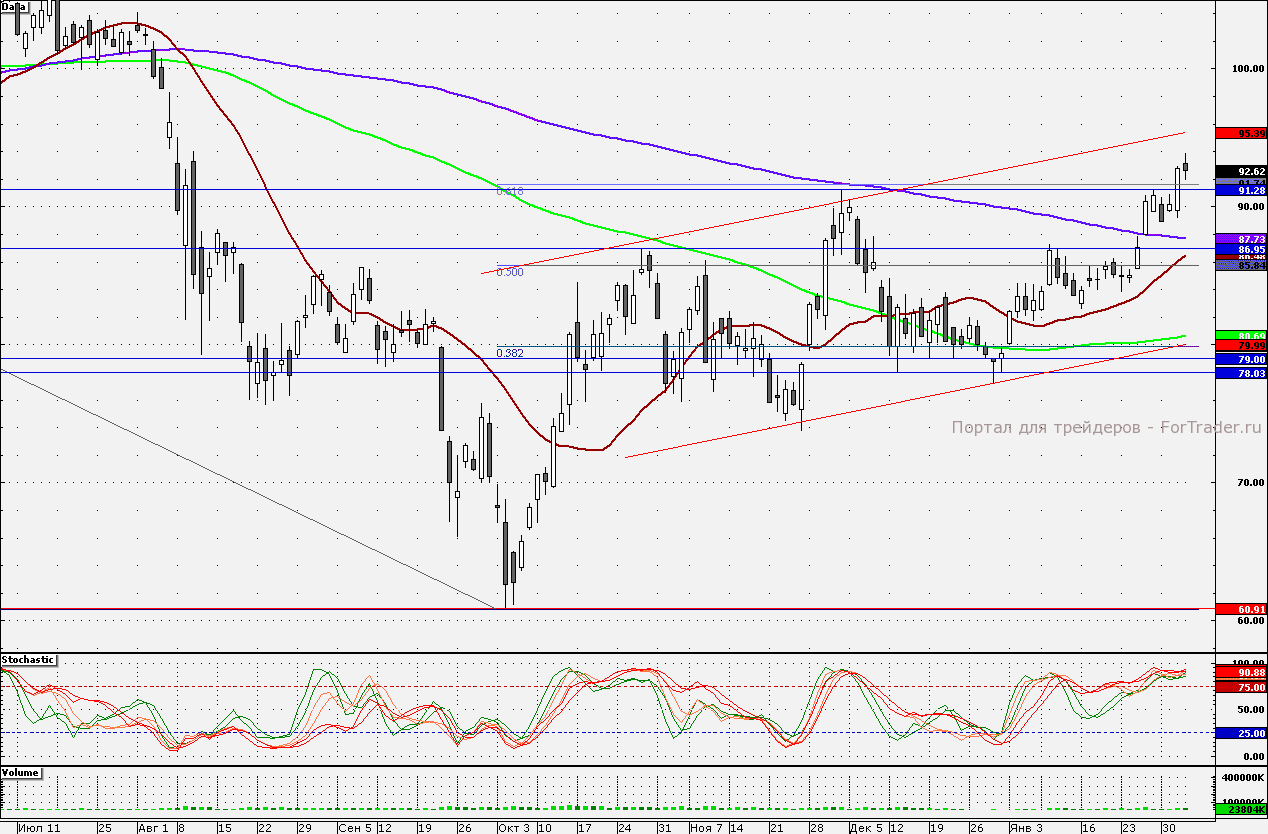This screenshot has width=1268, height=834.
Task: Click the purple 87.73 moving average tag
Action: click(x=1239, y=239)
